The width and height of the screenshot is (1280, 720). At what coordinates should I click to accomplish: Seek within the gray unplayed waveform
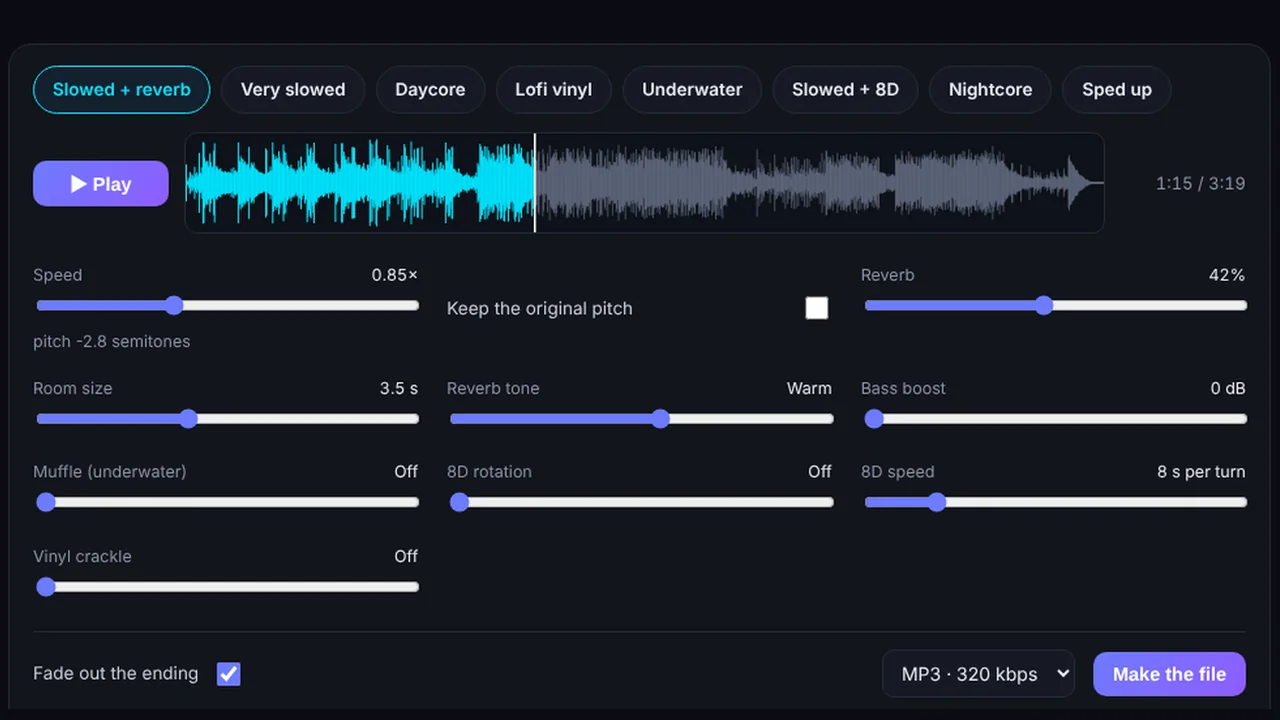tap(819, 183)
